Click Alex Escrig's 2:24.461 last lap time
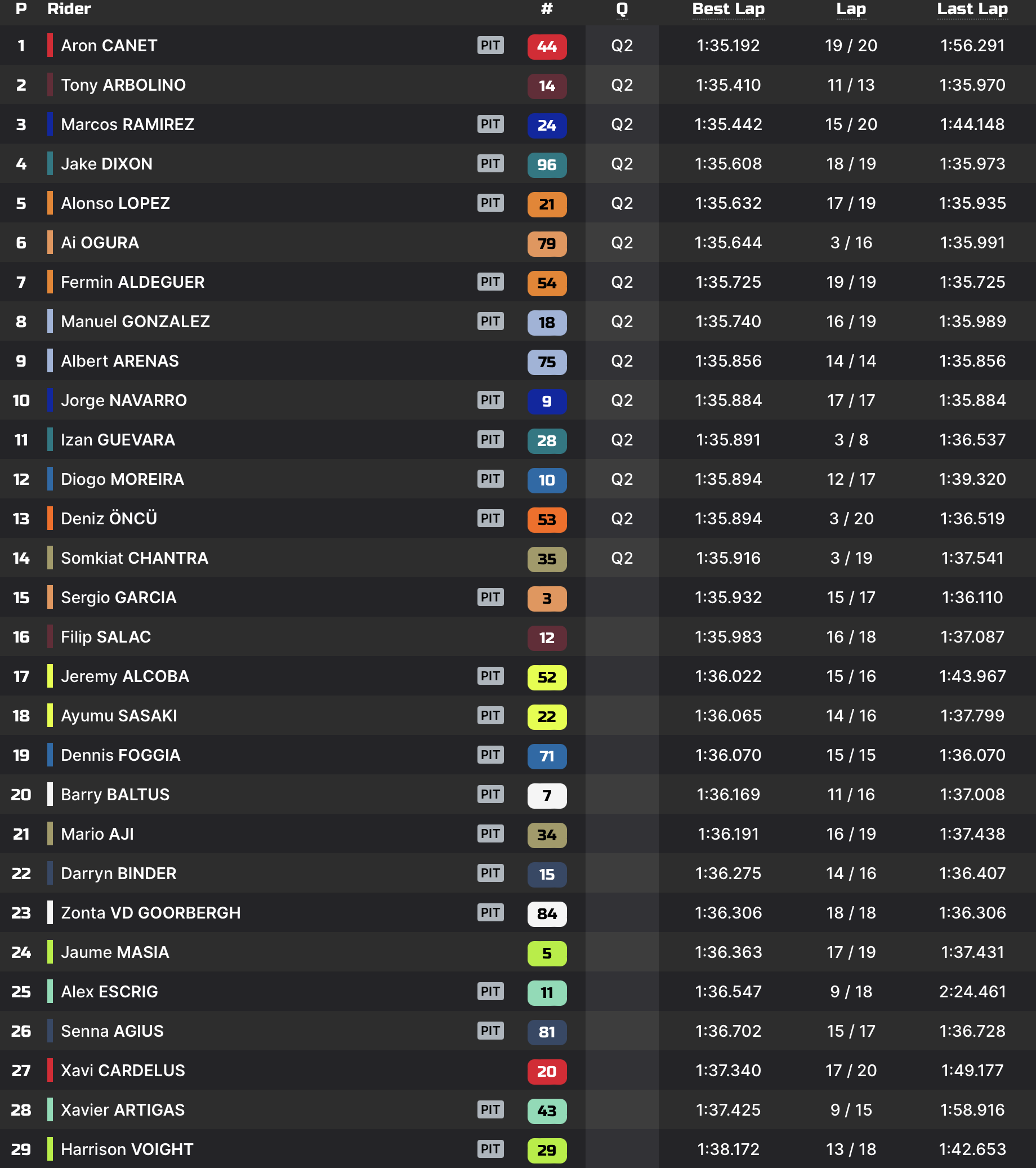The height and width of the screenshot is (1168, 1036). (971, 991)
